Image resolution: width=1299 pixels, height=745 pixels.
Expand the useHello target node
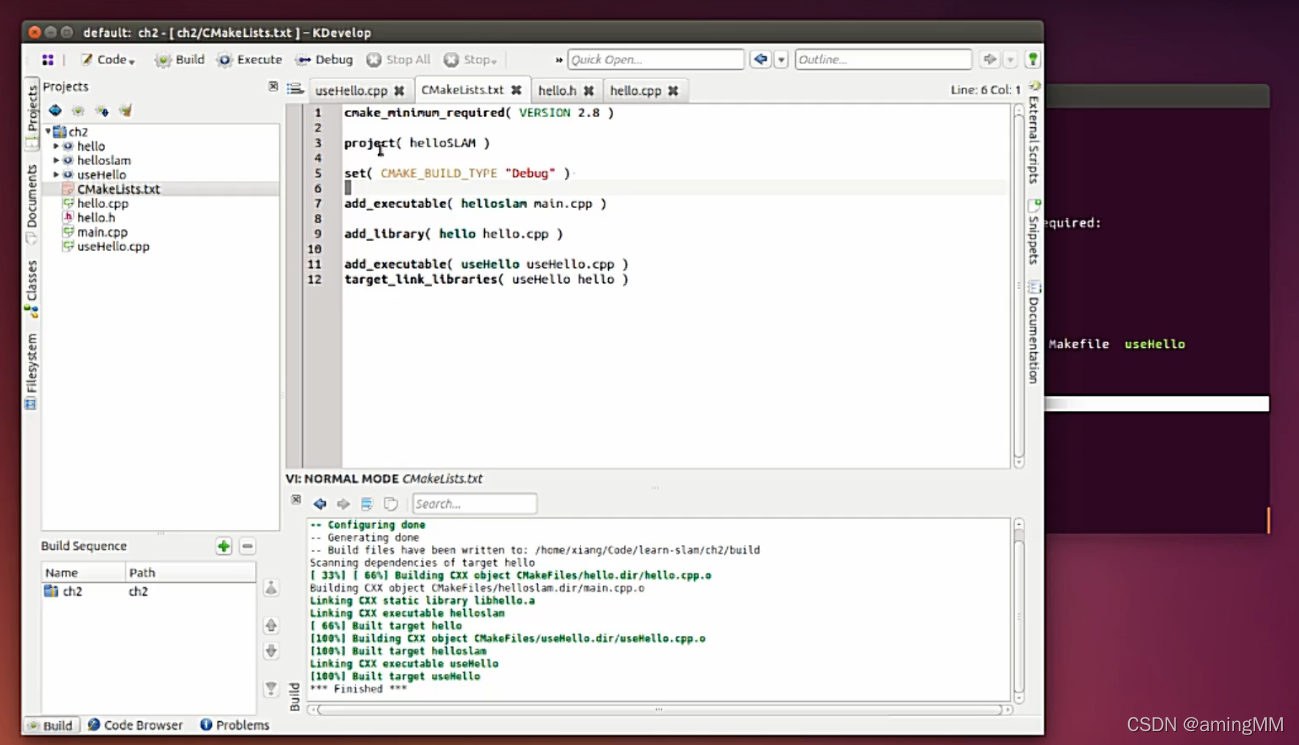[56, 175]
